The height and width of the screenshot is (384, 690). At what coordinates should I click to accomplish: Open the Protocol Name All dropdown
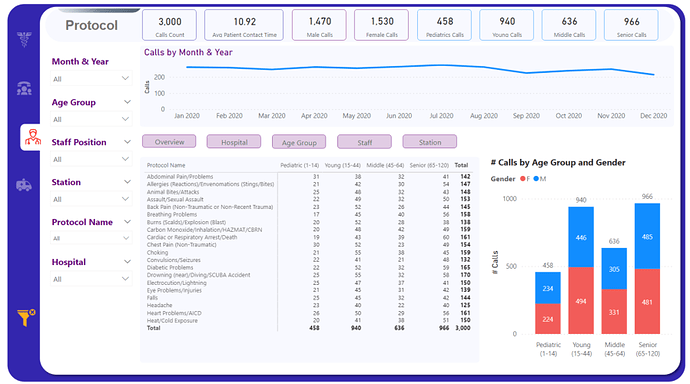click(91, 238)
